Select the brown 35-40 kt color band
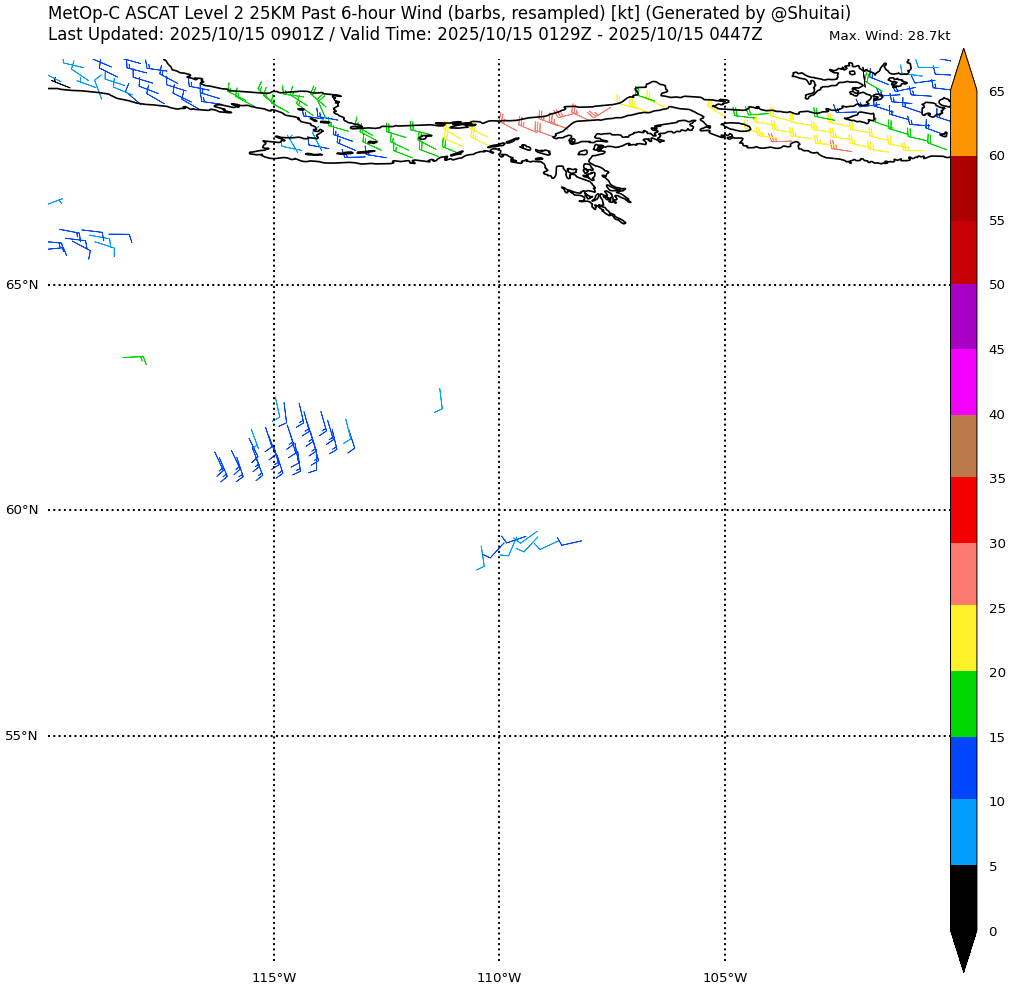Viewport: 1010px width, 989px height. [963, 446]
